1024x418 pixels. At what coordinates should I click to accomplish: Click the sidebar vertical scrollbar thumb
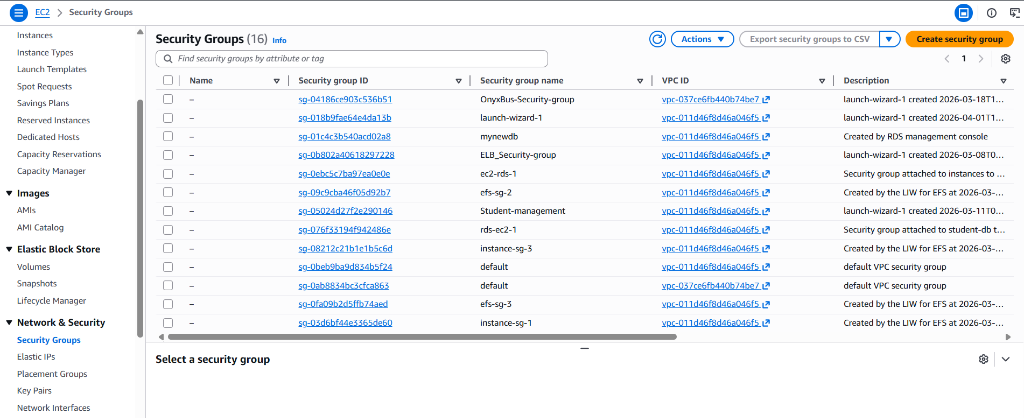tap(140, 218)
